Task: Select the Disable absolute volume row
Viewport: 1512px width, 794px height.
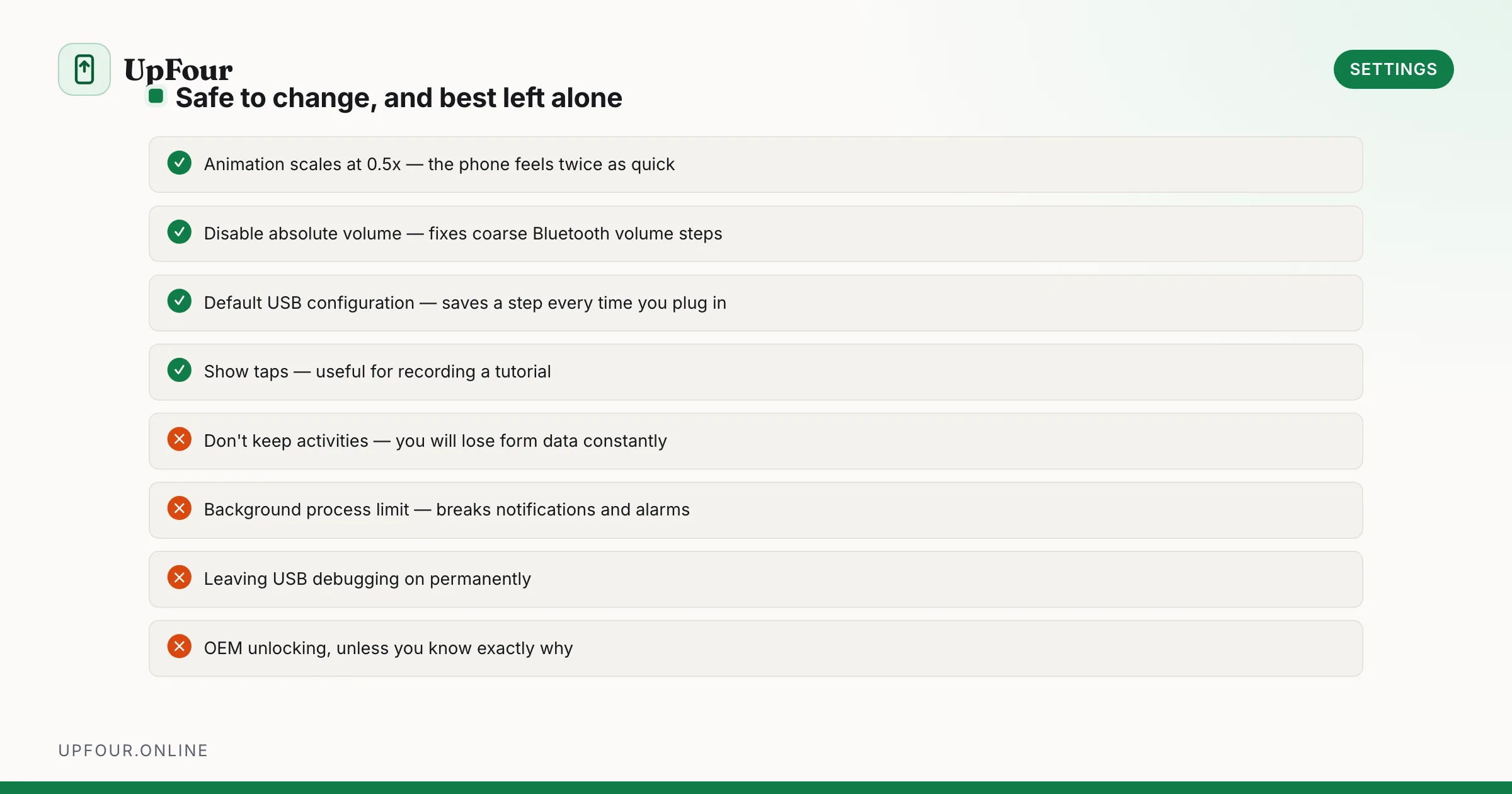Action: tap(756, 234)
